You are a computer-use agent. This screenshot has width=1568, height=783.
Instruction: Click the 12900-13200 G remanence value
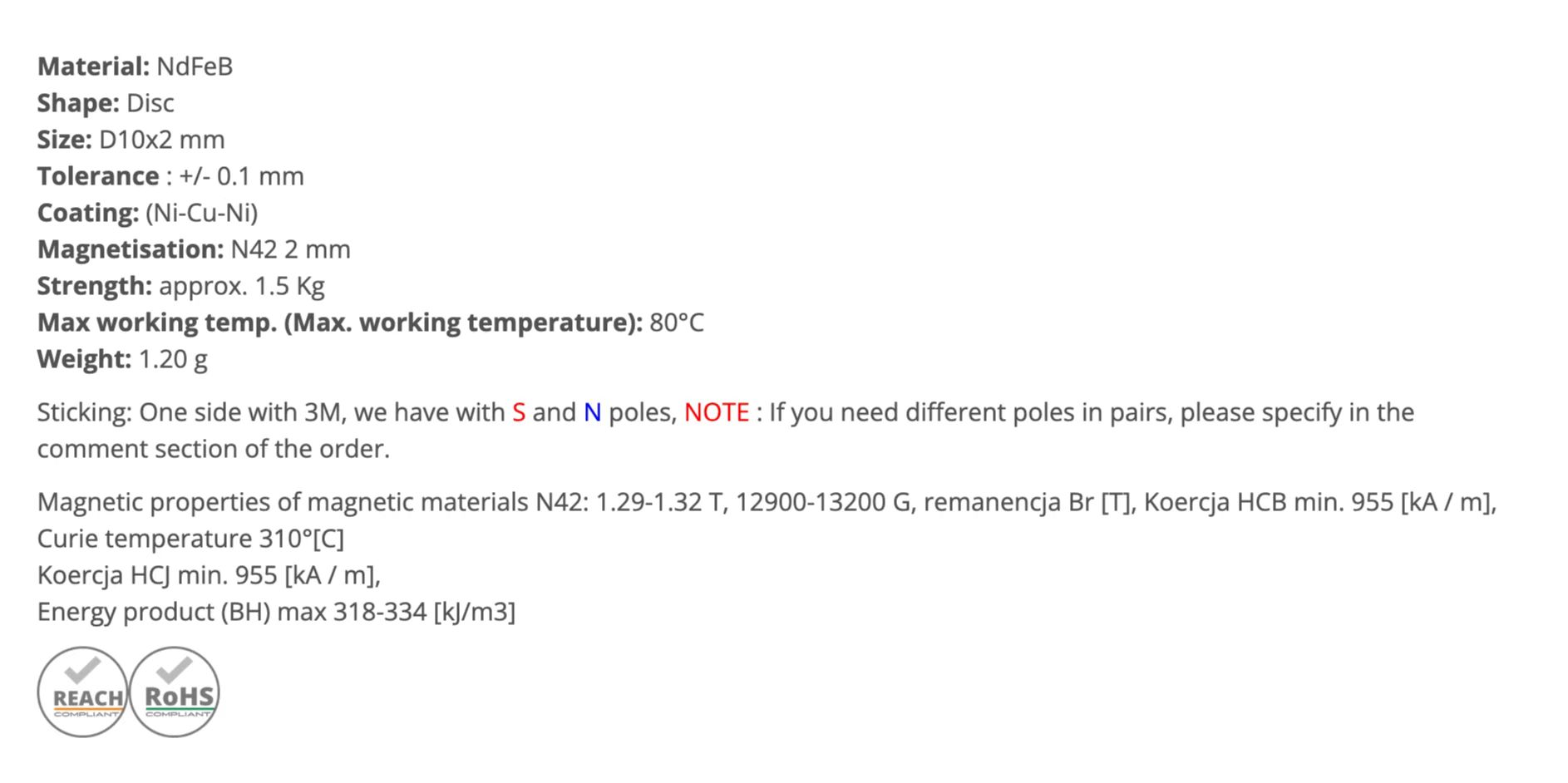coord(823,502)
